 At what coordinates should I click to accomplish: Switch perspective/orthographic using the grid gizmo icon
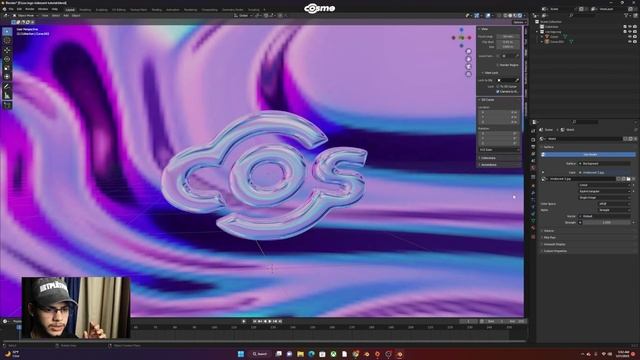point(469,74)
